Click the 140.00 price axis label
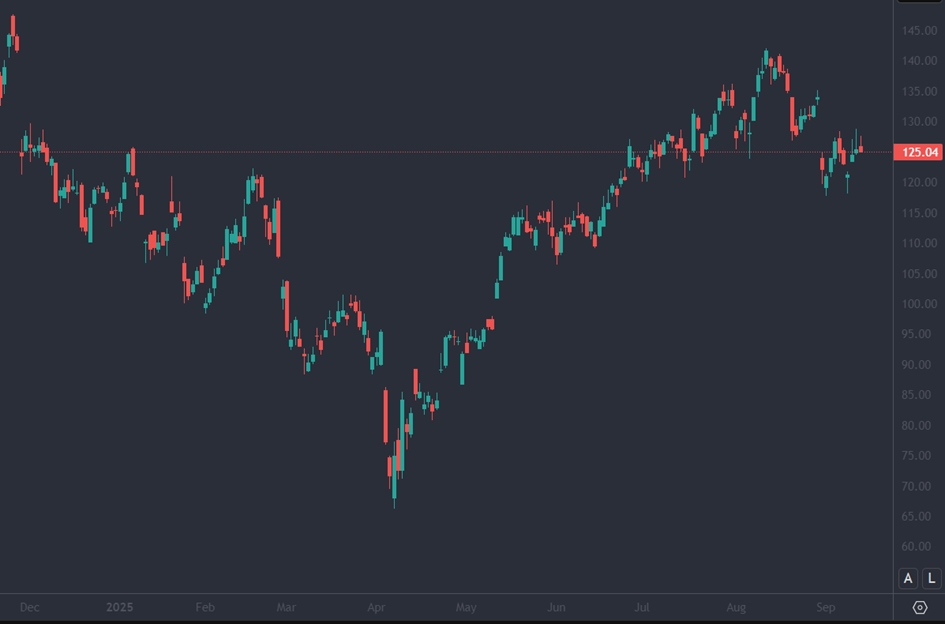Image resolution: width=945 pixels, height=624 pixels. pos(919,60)
